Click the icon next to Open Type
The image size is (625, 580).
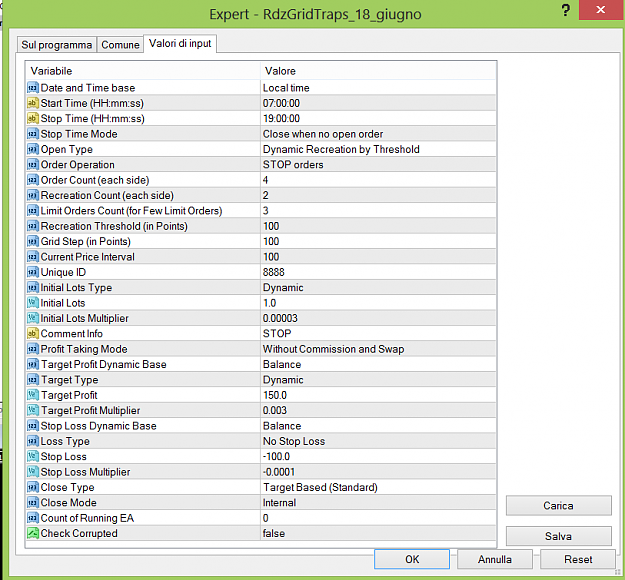33,149
